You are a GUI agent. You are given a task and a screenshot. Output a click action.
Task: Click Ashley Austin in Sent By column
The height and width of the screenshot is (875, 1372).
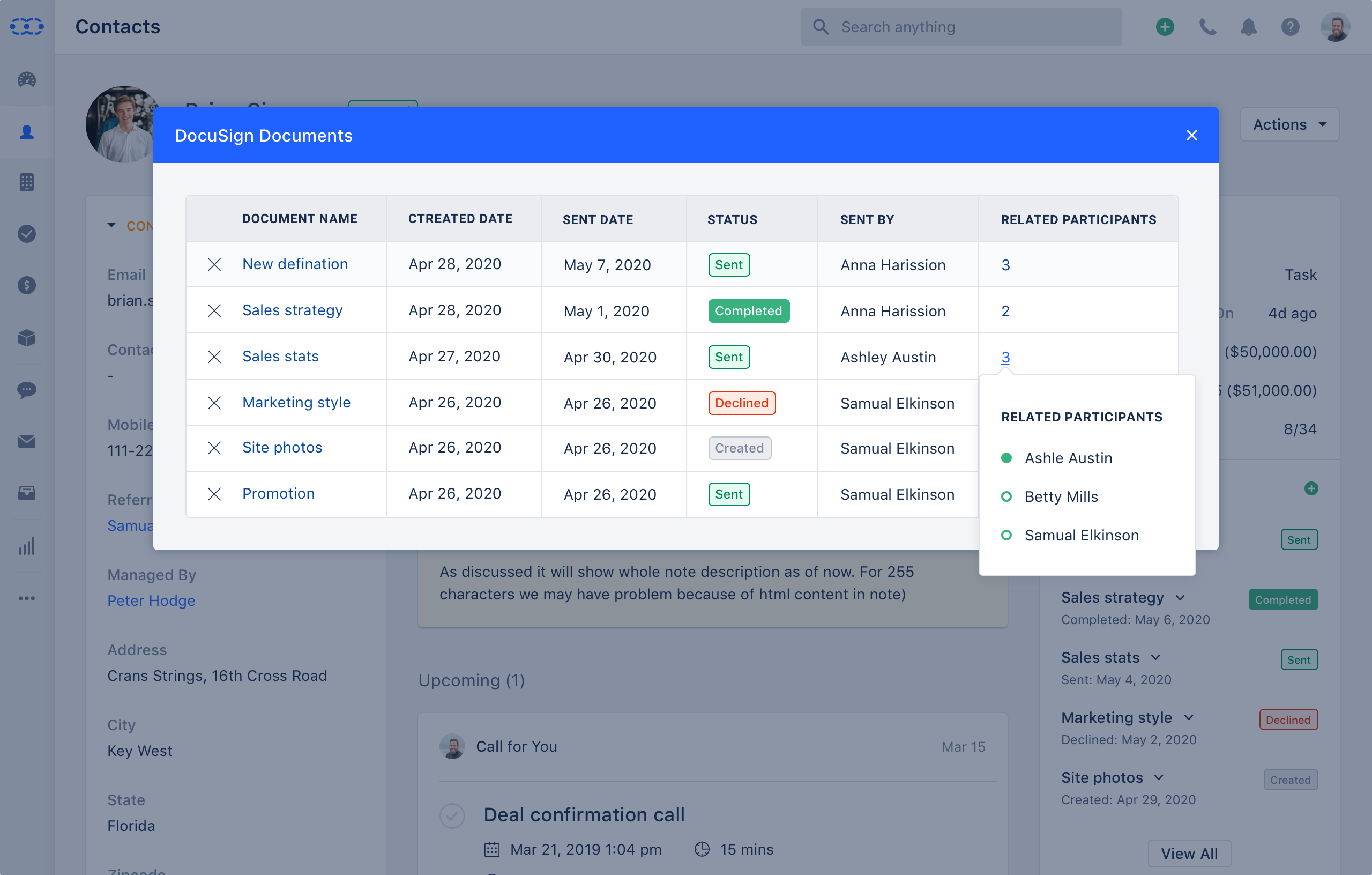pos(888,358)
